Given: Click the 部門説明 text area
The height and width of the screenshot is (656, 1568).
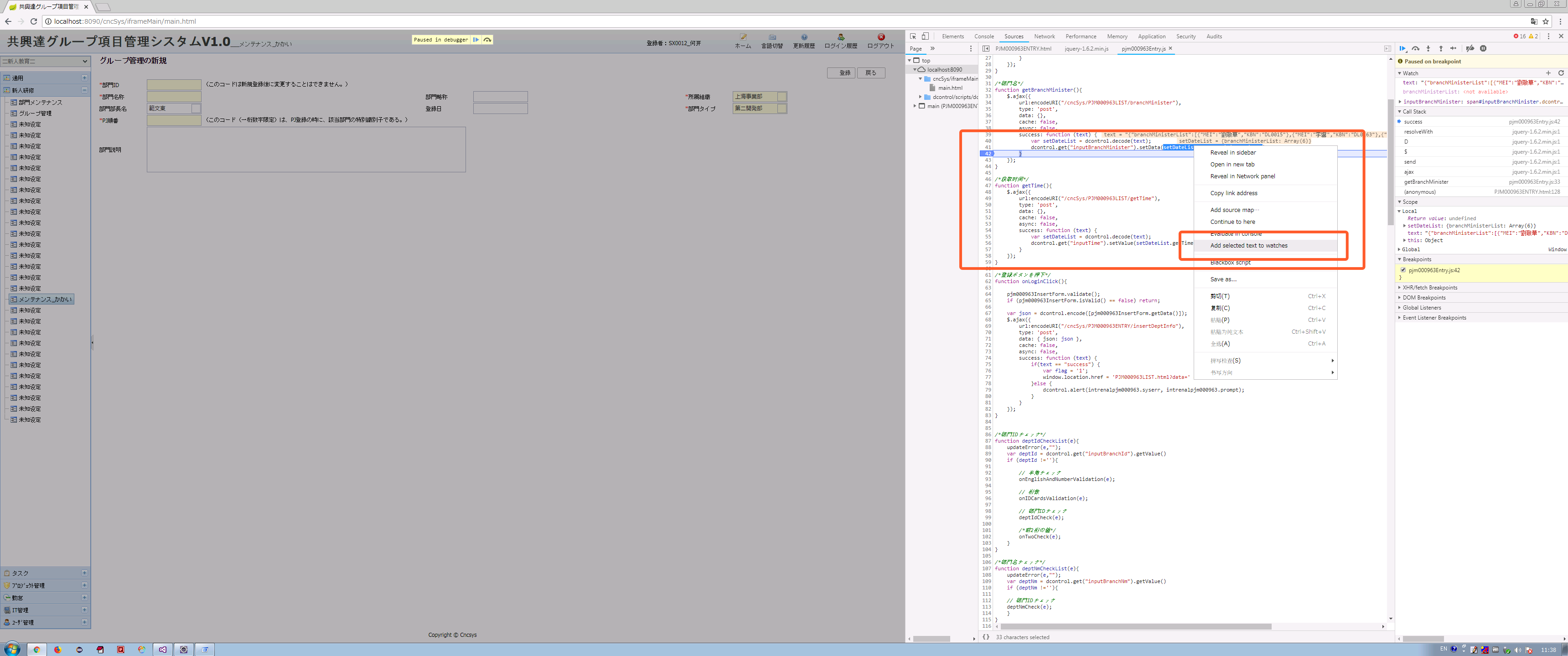Looking at the screenshot, I should [x=306, y=150].
